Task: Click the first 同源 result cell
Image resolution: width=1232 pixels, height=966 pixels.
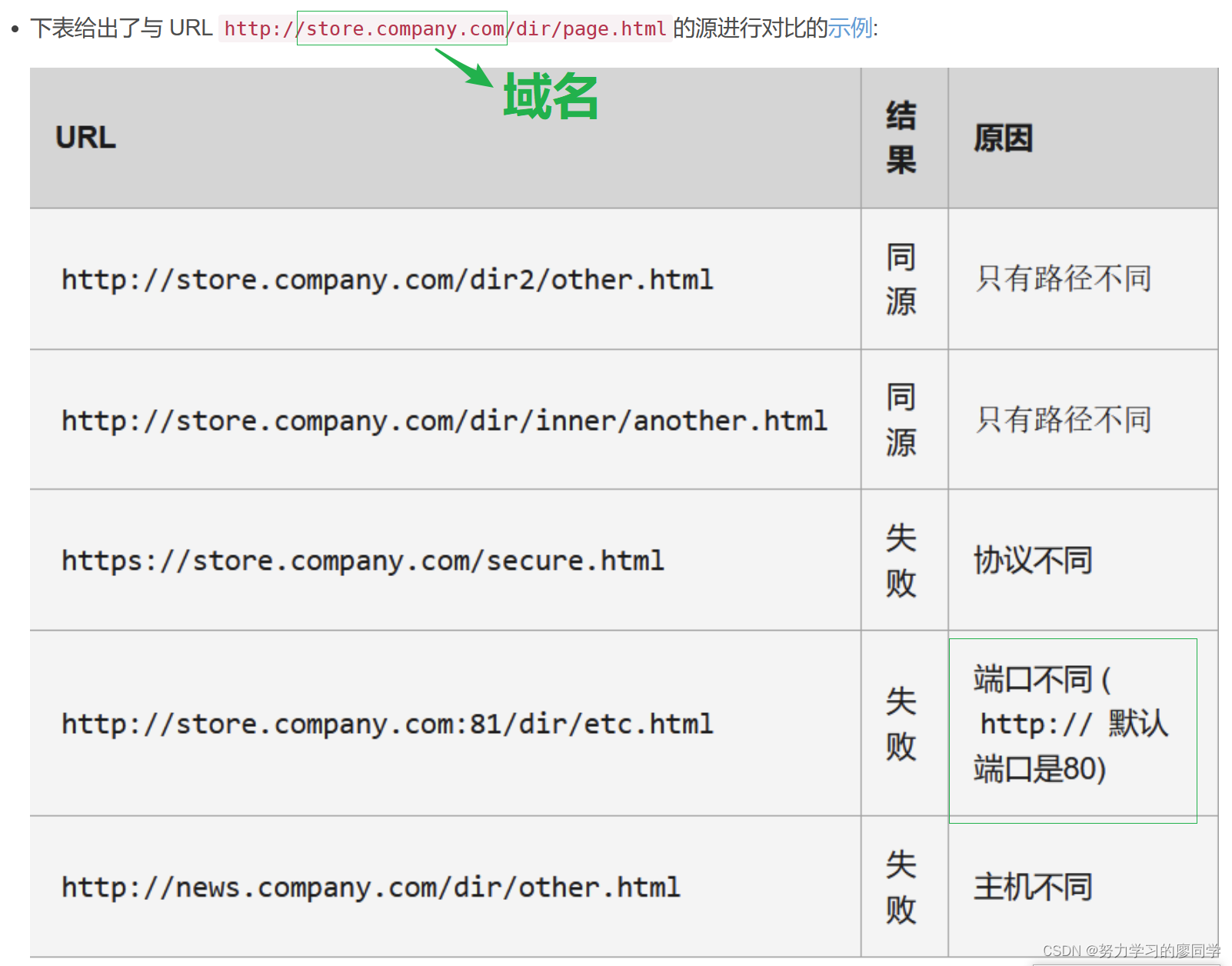Action: 903,279
